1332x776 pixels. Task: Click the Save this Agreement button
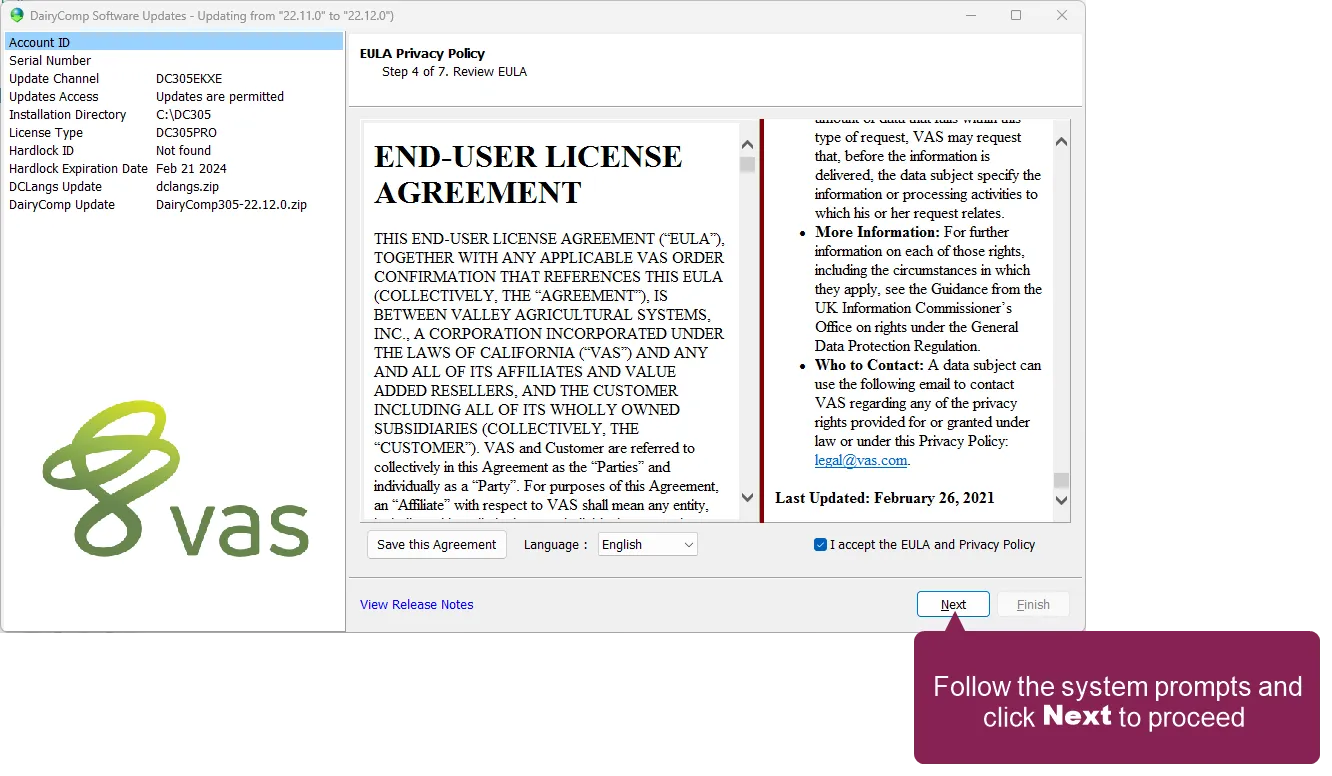tap(436, 545)
